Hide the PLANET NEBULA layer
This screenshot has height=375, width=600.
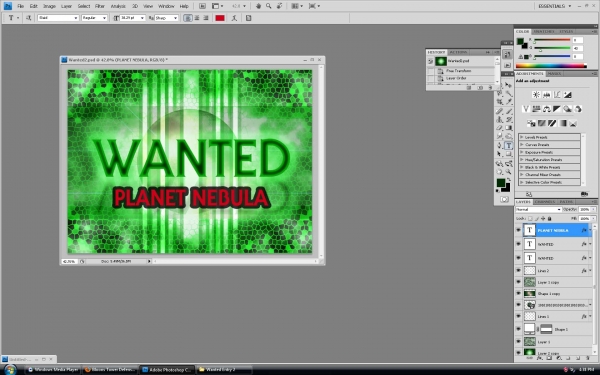518,230
